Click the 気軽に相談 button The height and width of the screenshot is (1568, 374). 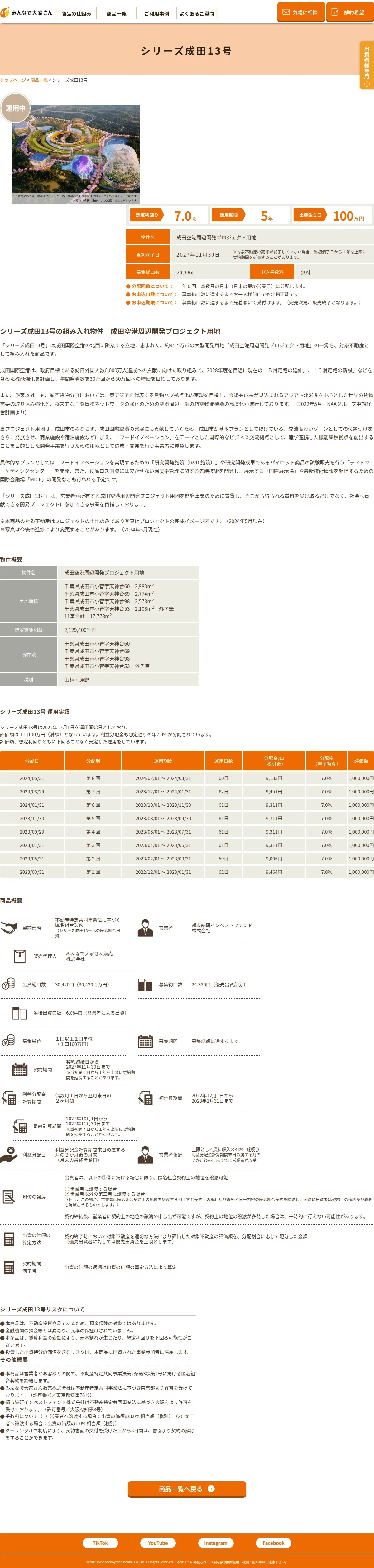301,12
